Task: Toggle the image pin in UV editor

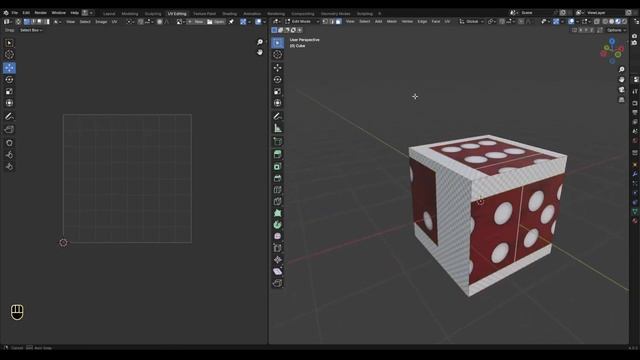Action: (x=231, y=22)
